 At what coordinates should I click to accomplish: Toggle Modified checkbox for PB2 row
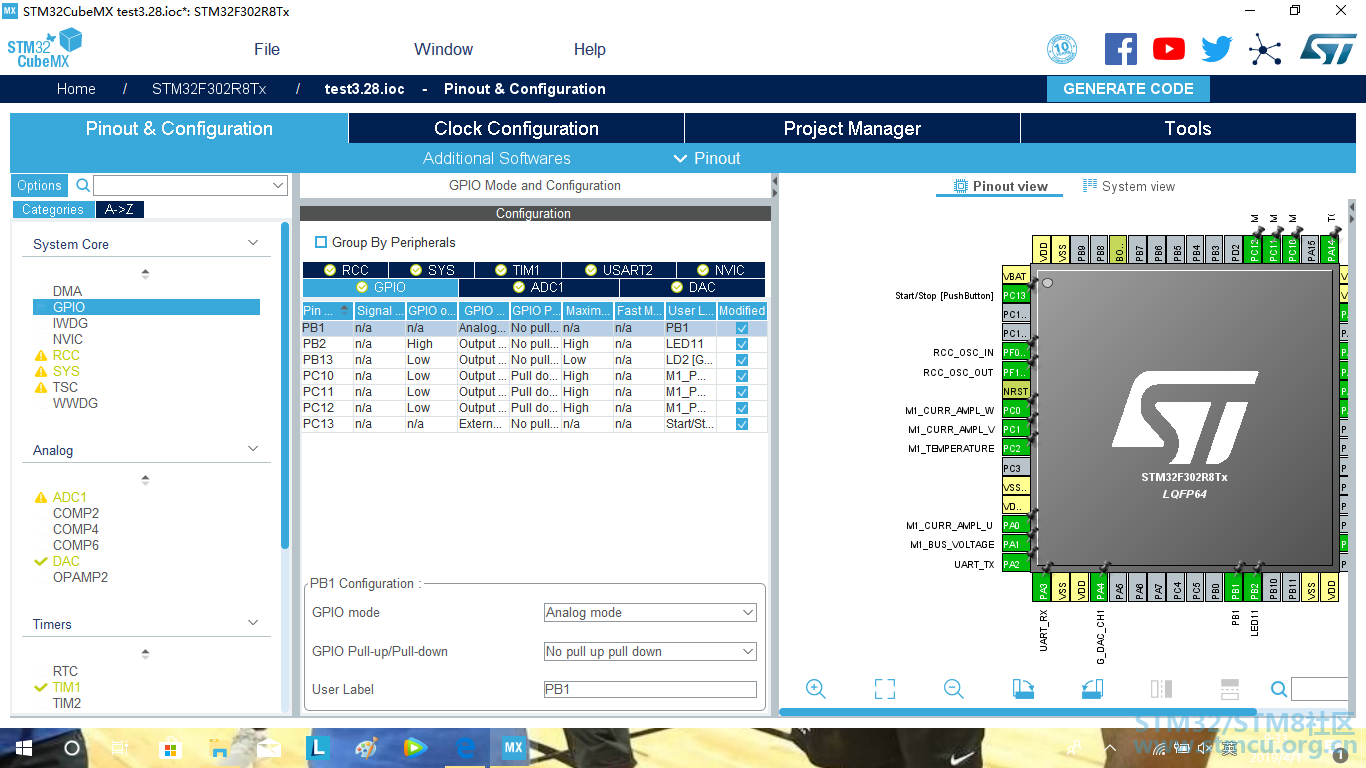pos(742,344)
